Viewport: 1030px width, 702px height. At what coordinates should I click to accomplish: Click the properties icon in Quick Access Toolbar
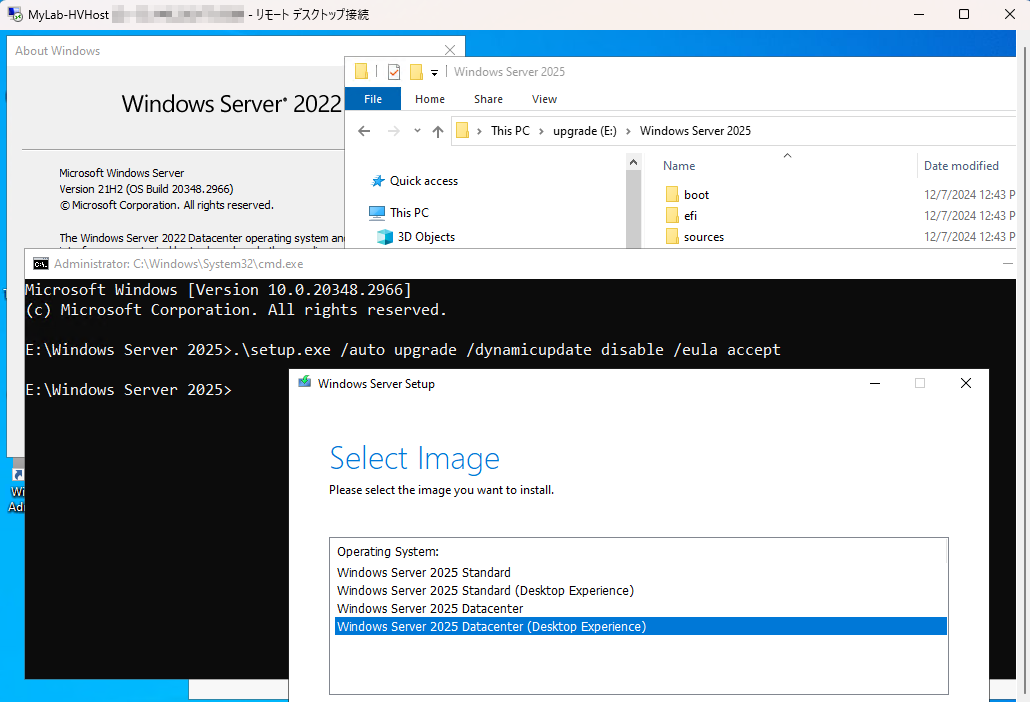pos(393,72)
